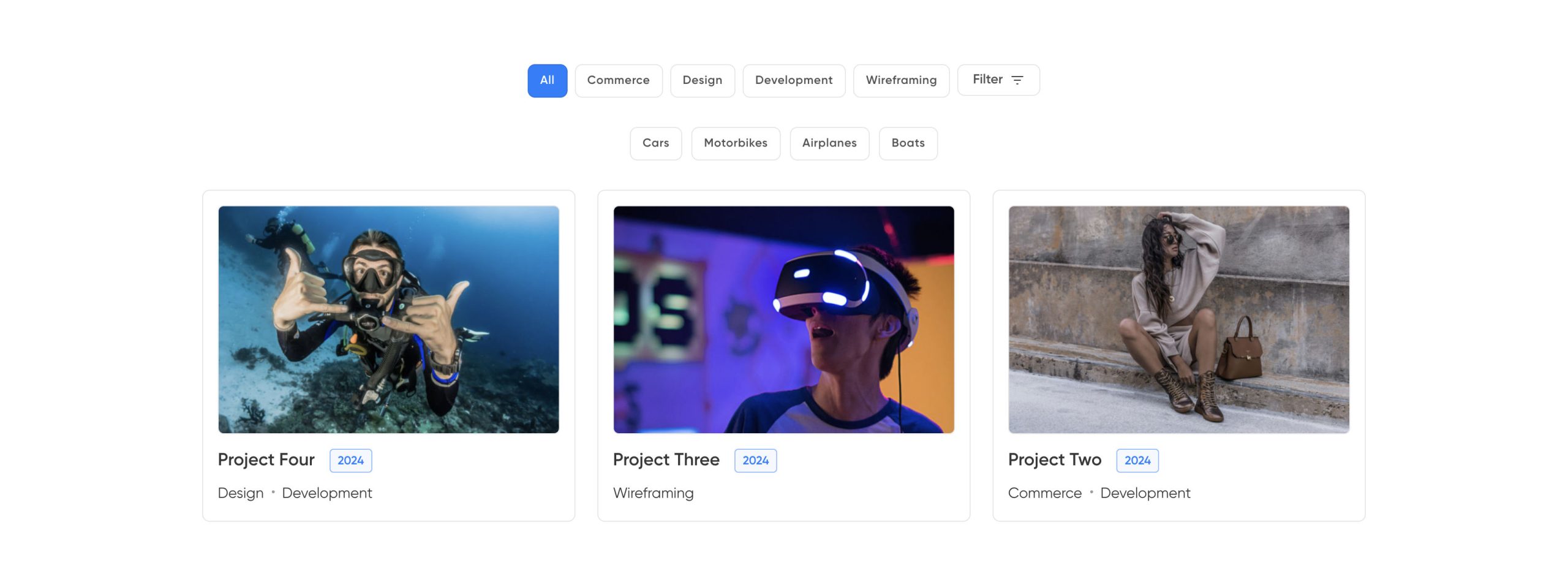Open the Project Four title link

[266, 460]
